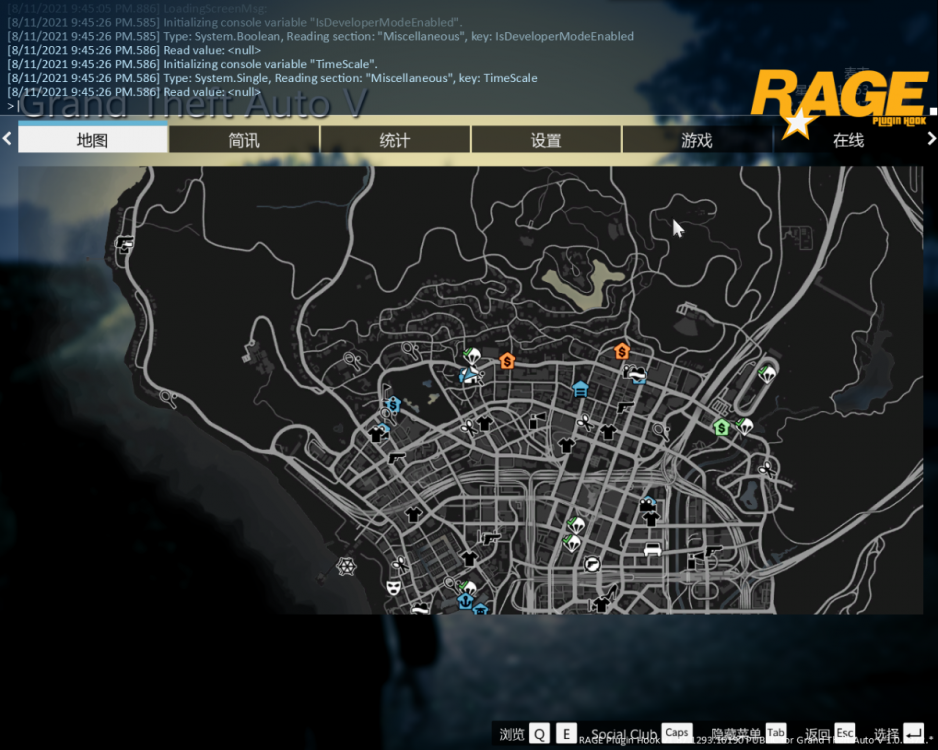Switch to the 简讯 tab
Viewport: 938px width, 750px height.
[x=244, y=139]
